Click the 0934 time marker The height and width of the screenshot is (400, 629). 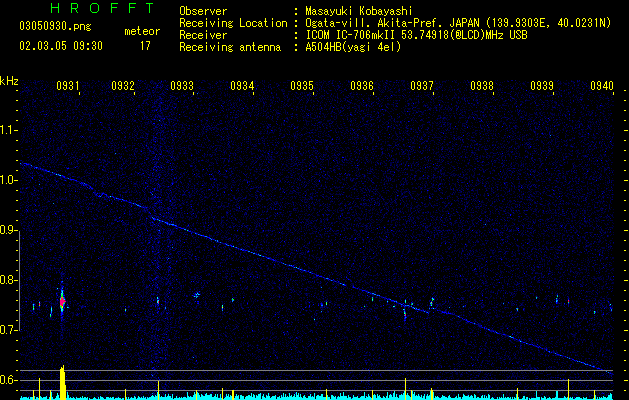[242, 85]
